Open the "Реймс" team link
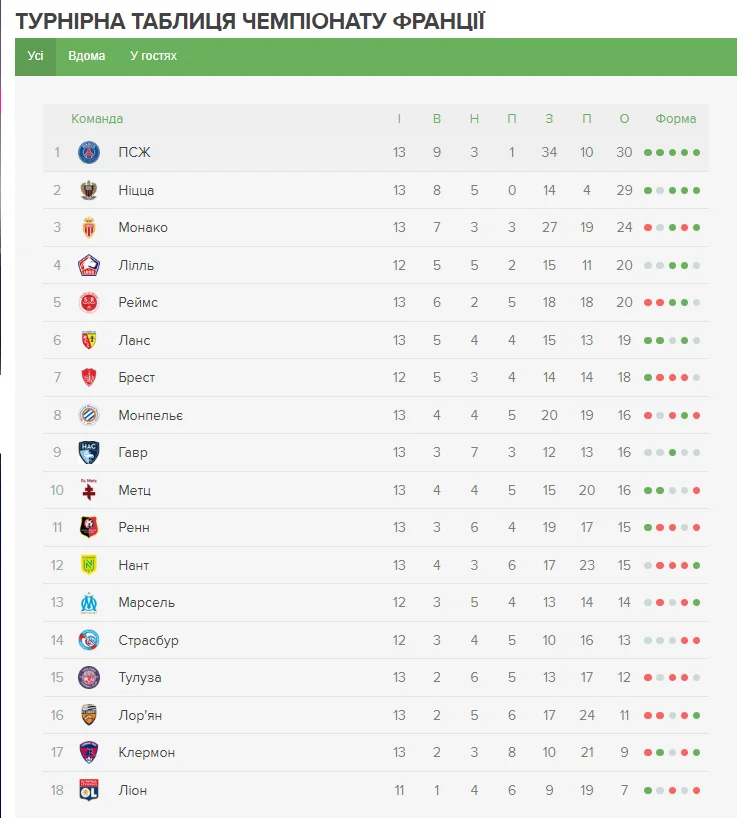Viewport: 752px width, 818px height. [138, 303]
